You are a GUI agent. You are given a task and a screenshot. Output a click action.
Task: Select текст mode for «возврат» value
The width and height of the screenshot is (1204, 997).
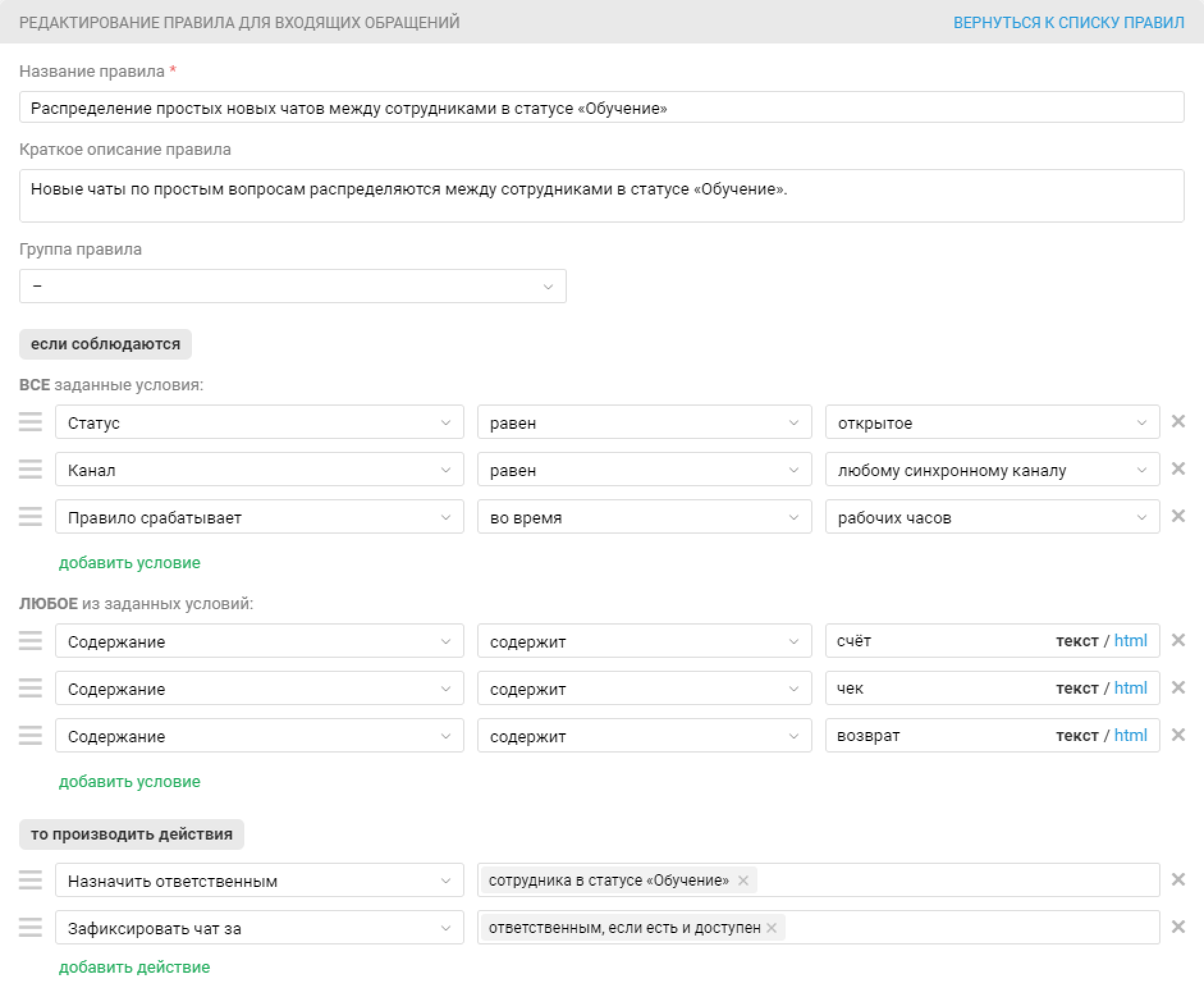[x=1077, y=736]
